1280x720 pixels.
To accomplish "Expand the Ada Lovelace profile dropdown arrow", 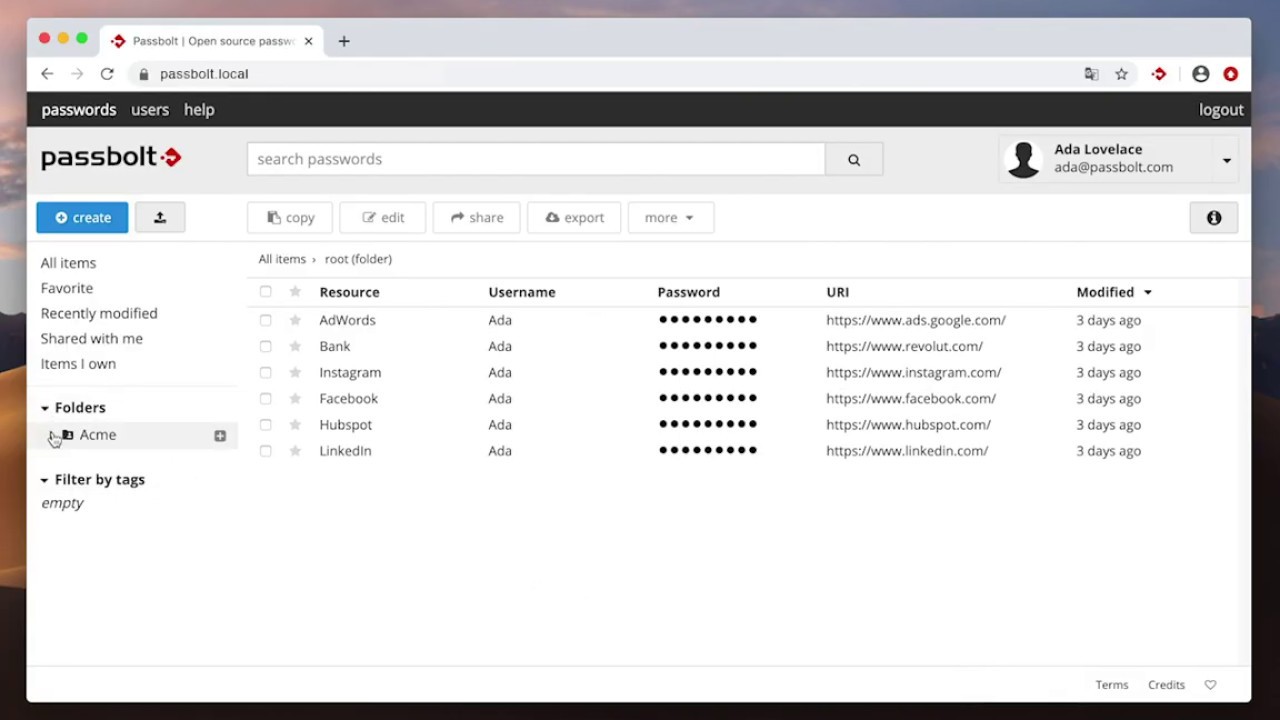I will [1226, 160].
